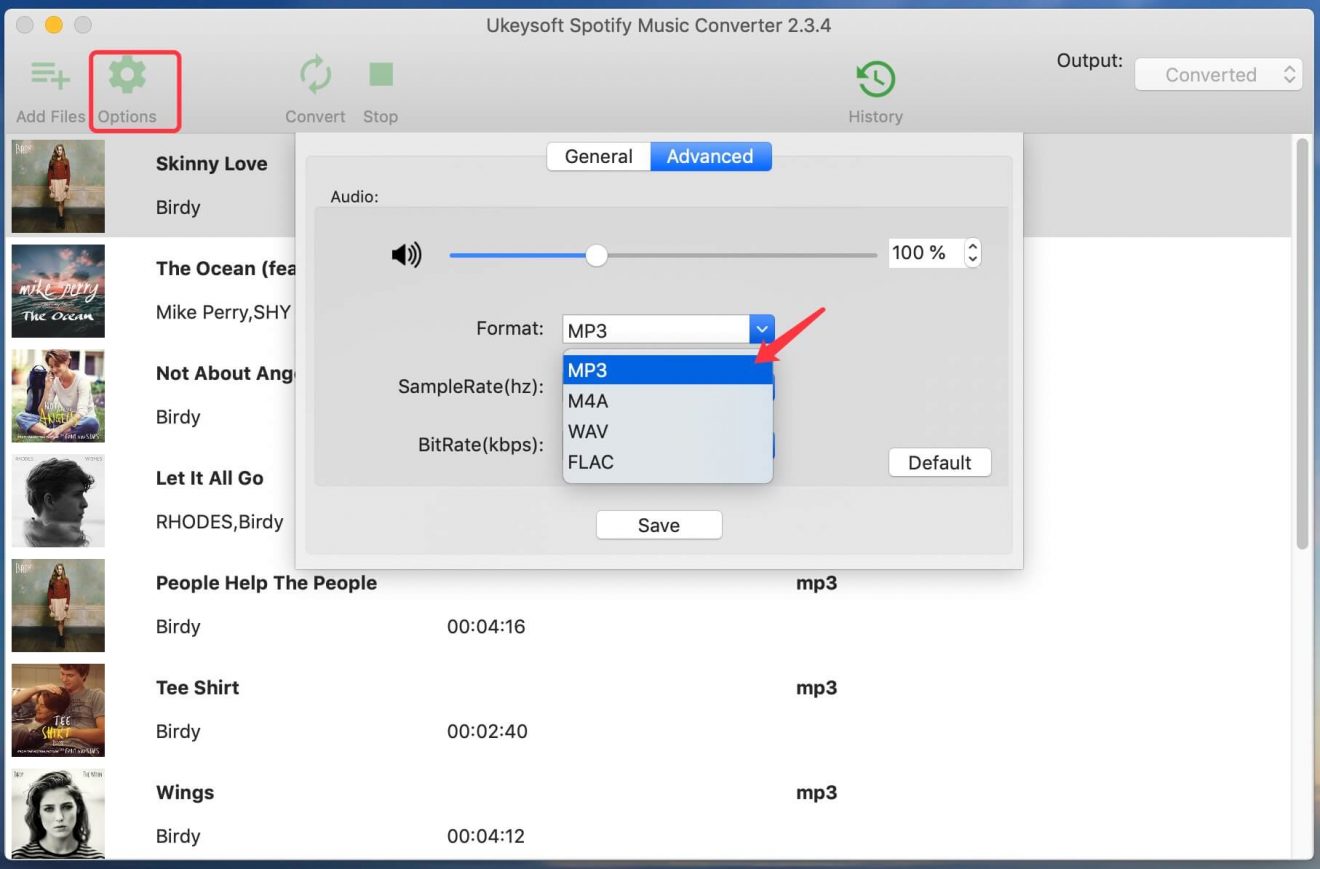This screenshot has width=1320, height=869.
Task: Open the Options gear icon
Action: 128,74
